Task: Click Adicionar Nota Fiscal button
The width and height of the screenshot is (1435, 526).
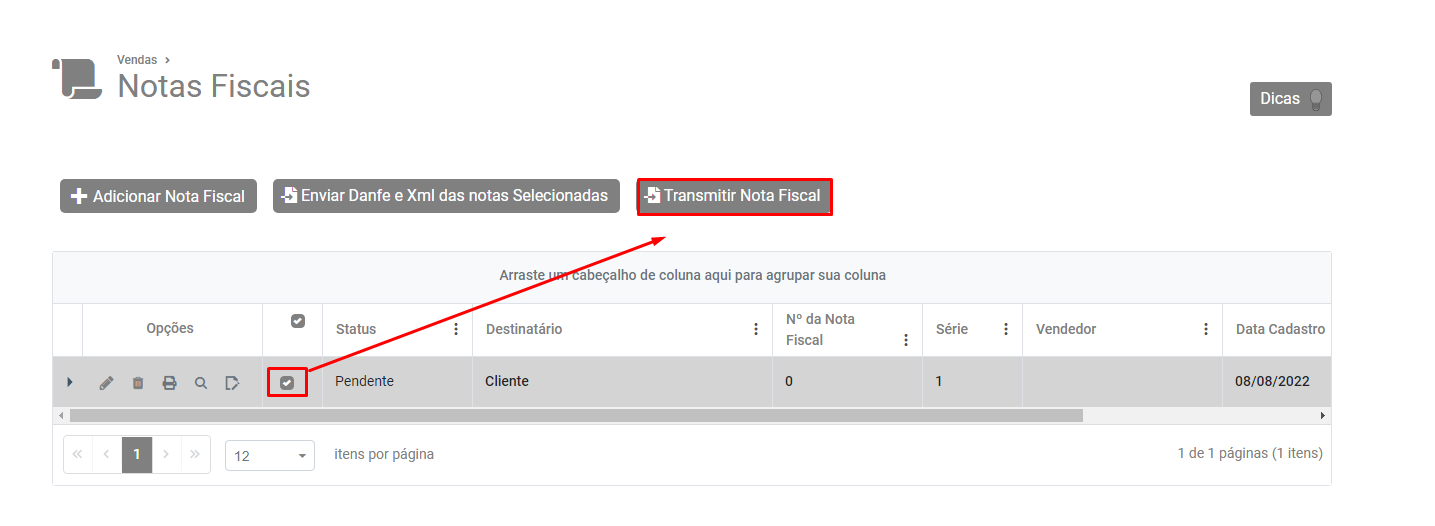Action: pyautogui.click(x=159, y=196)
